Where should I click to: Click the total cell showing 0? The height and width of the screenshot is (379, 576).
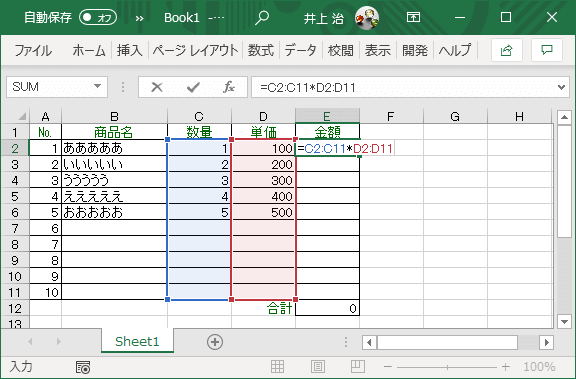327,308
